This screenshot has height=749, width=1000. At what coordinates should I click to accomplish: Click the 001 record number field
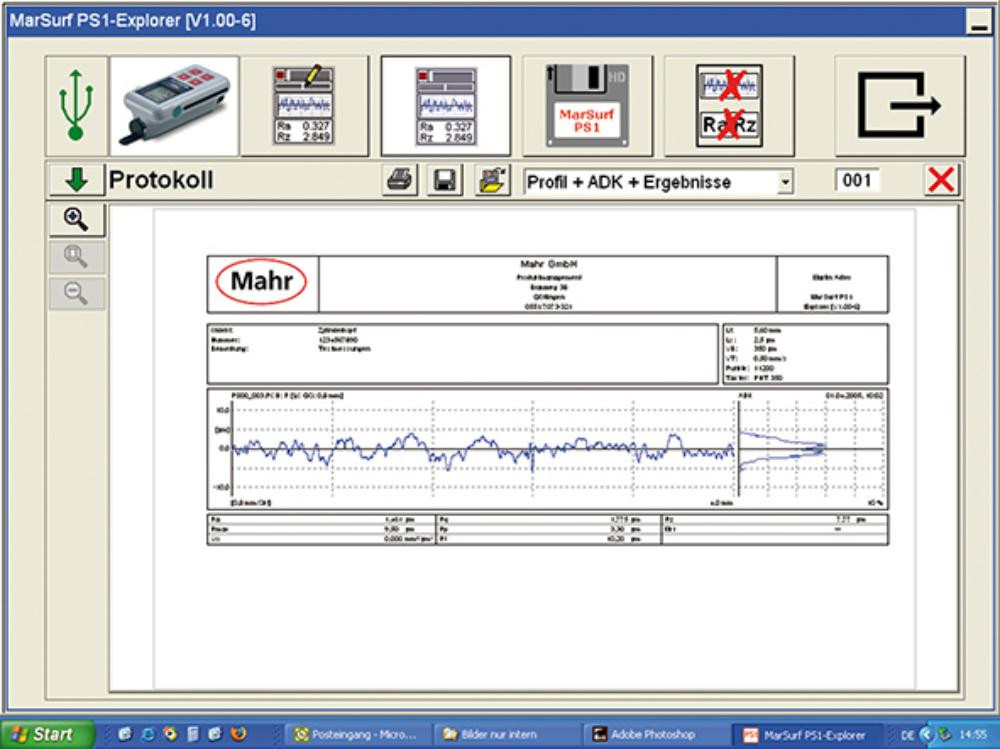tap(857, 182)
